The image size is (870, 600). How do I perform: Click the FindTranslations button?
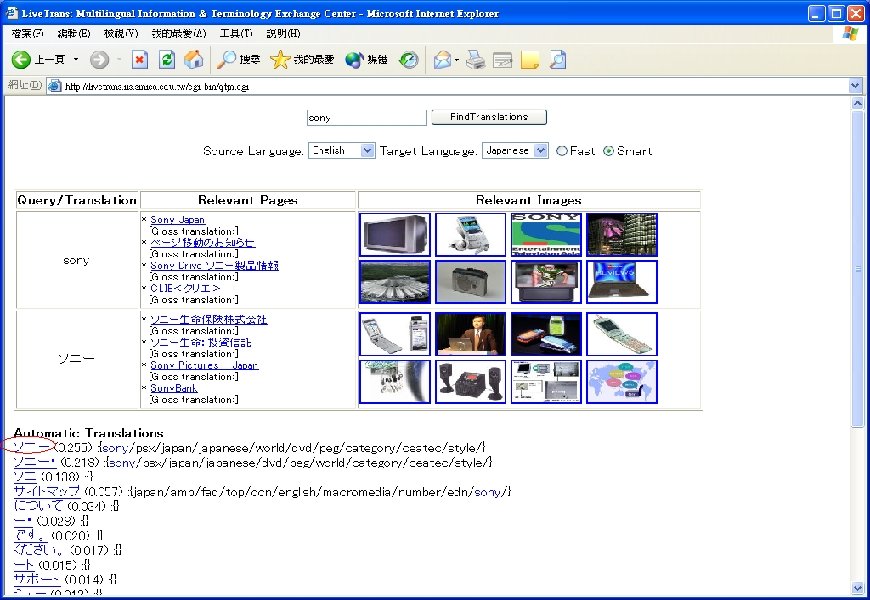pos(489,117)
